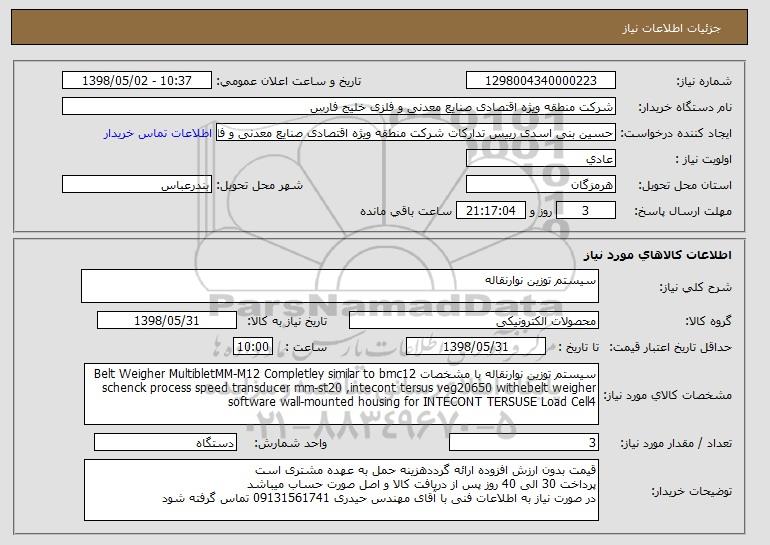Click the section heading اطلاعات کالاهای مورد نیاز
The height and width of the screenshot is (545, 770).
[x=657, y=255]
